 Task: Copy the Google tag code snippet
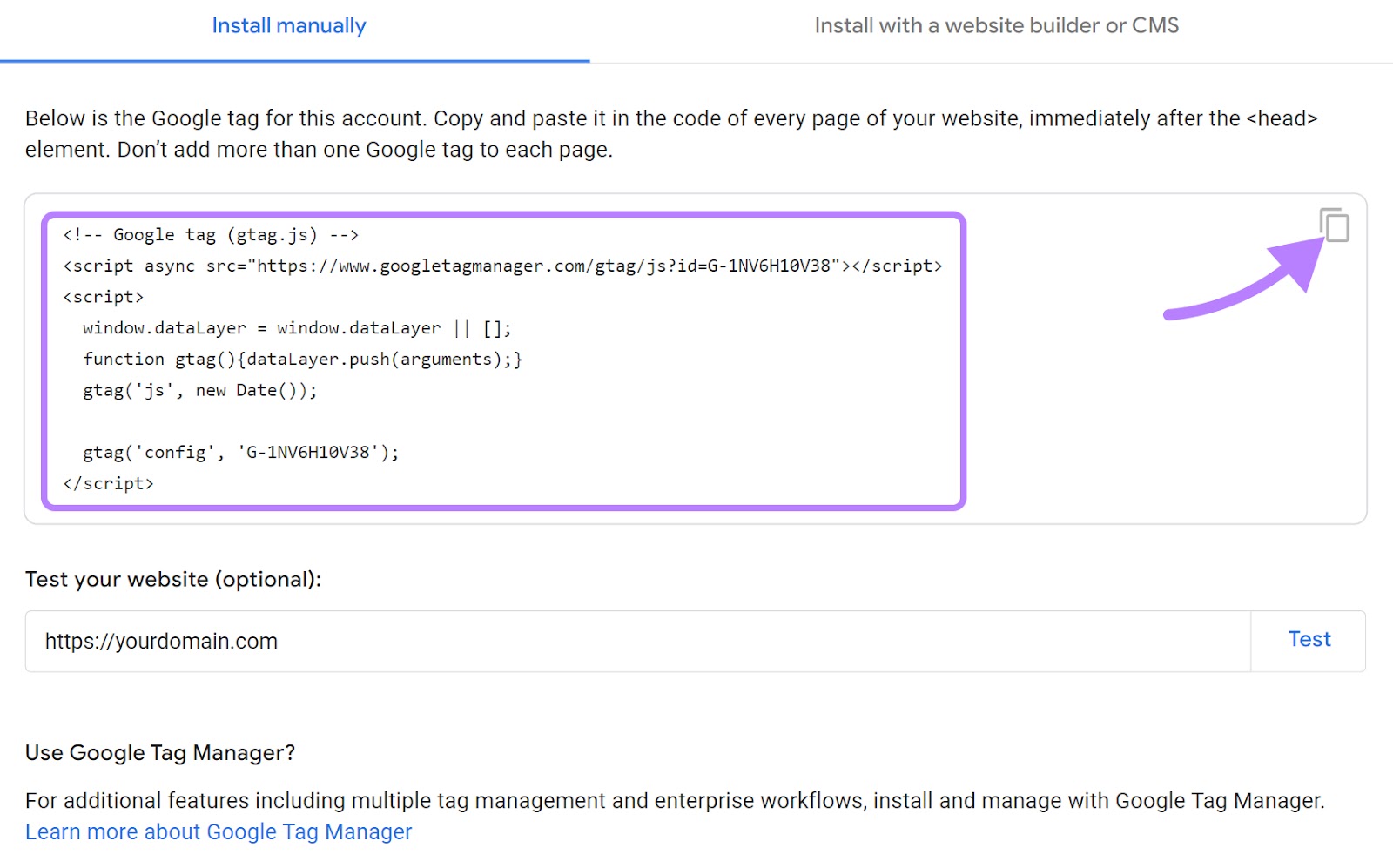point(1334,225)
